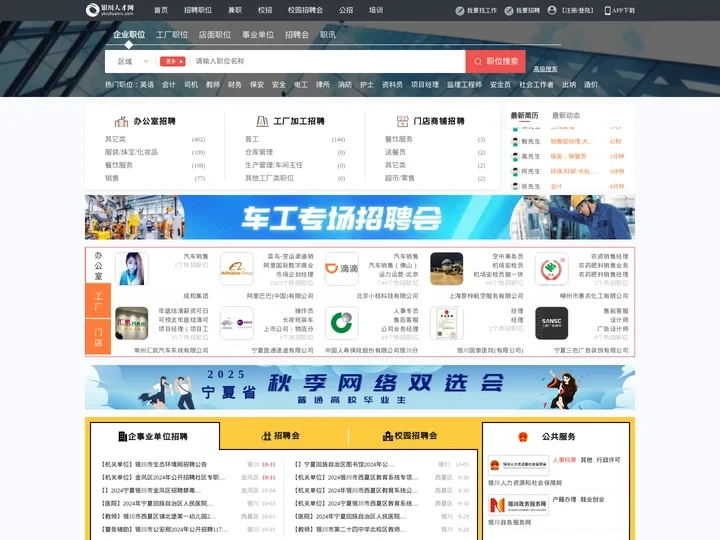The height and width of the screenshot is (540, 720).
Task: Click the 办公室招聘 briefcase icon
Action: tap(123, 121)
